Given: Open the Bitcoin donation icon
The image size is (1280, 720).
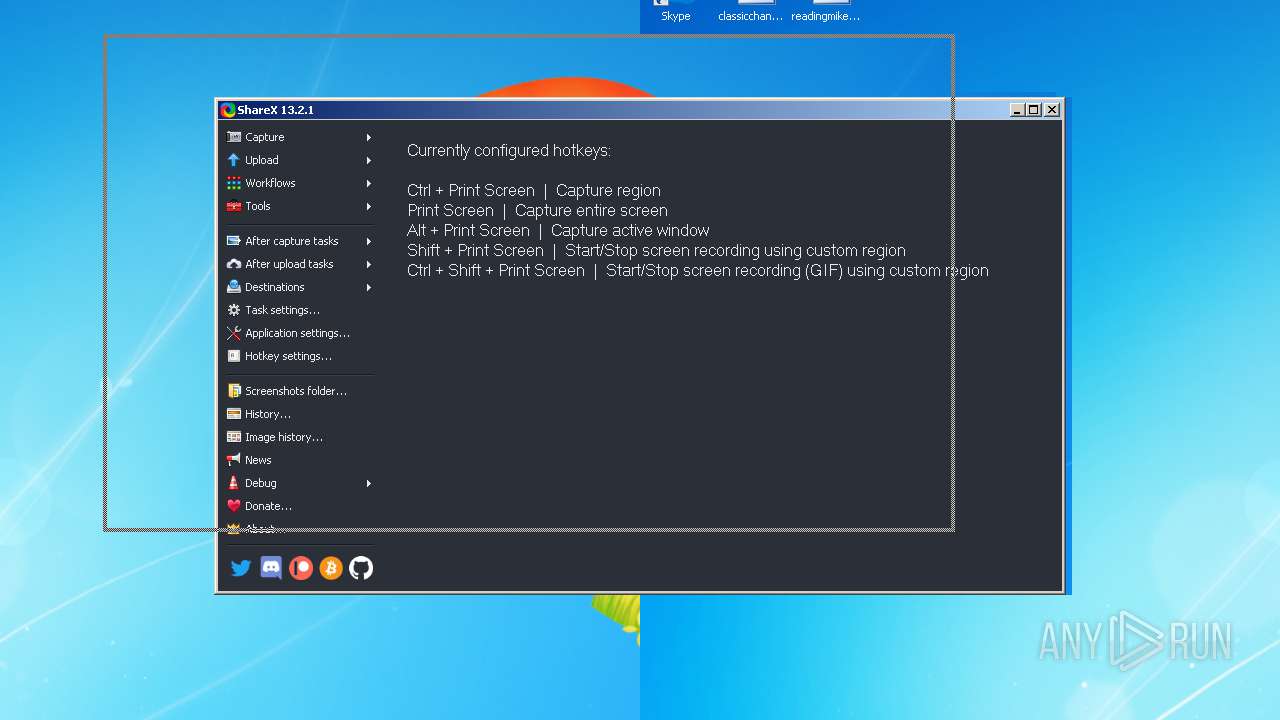Looking at the screenshot, I should click(x=331, y=568).
